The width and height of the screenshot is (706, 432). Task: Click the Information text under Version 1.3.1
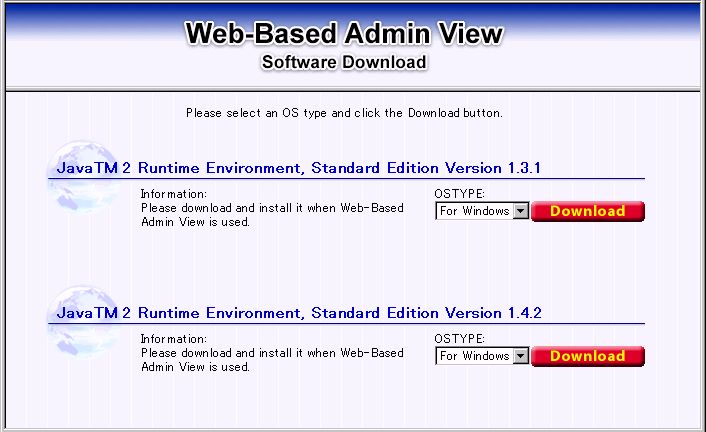[x=272, y=208]
